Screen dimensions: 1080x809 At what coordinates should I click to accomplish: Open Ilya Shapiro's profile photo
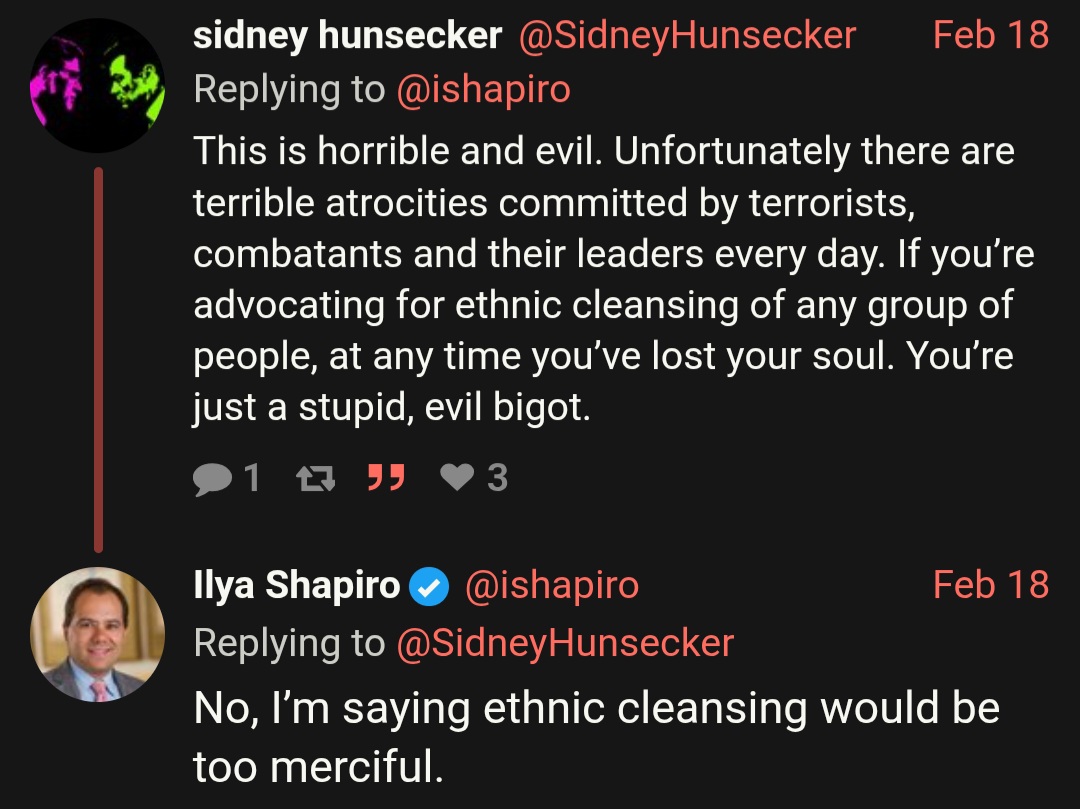[98, 634]
